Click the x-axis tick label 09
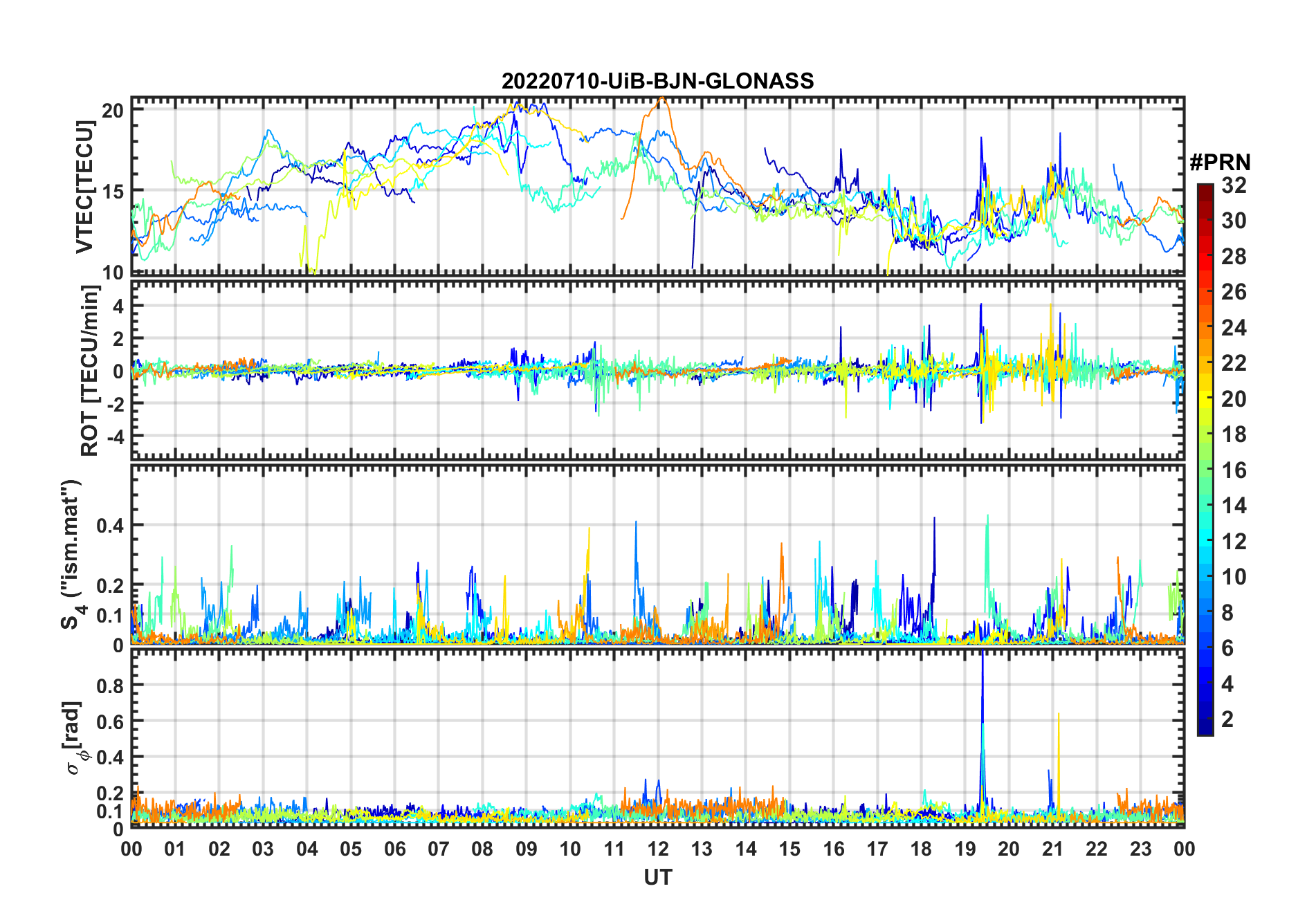1316x920 pixels. [x=527, y=849]
